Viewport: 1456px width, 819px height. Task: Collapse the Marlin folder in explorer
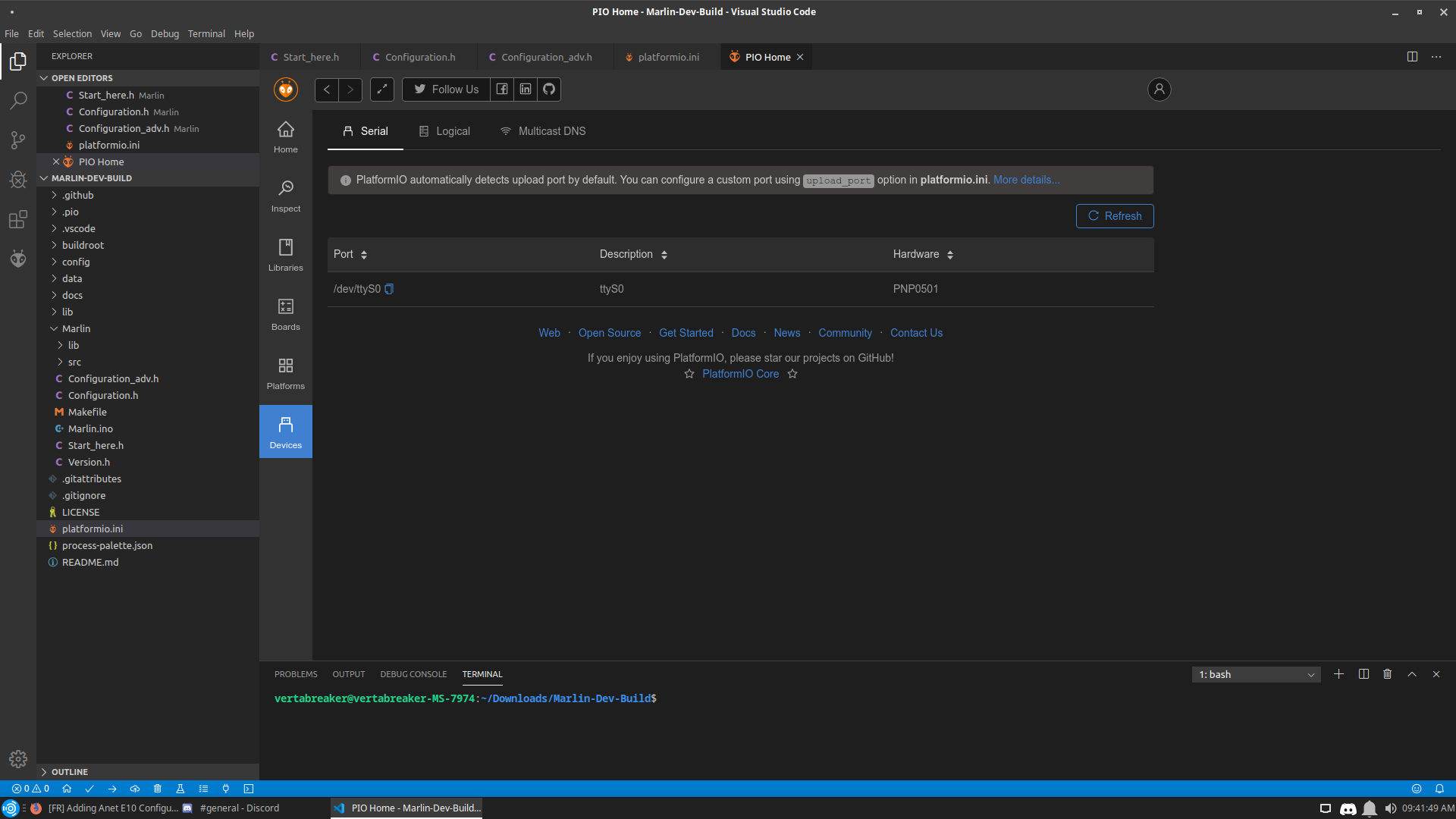click(76, 329)
